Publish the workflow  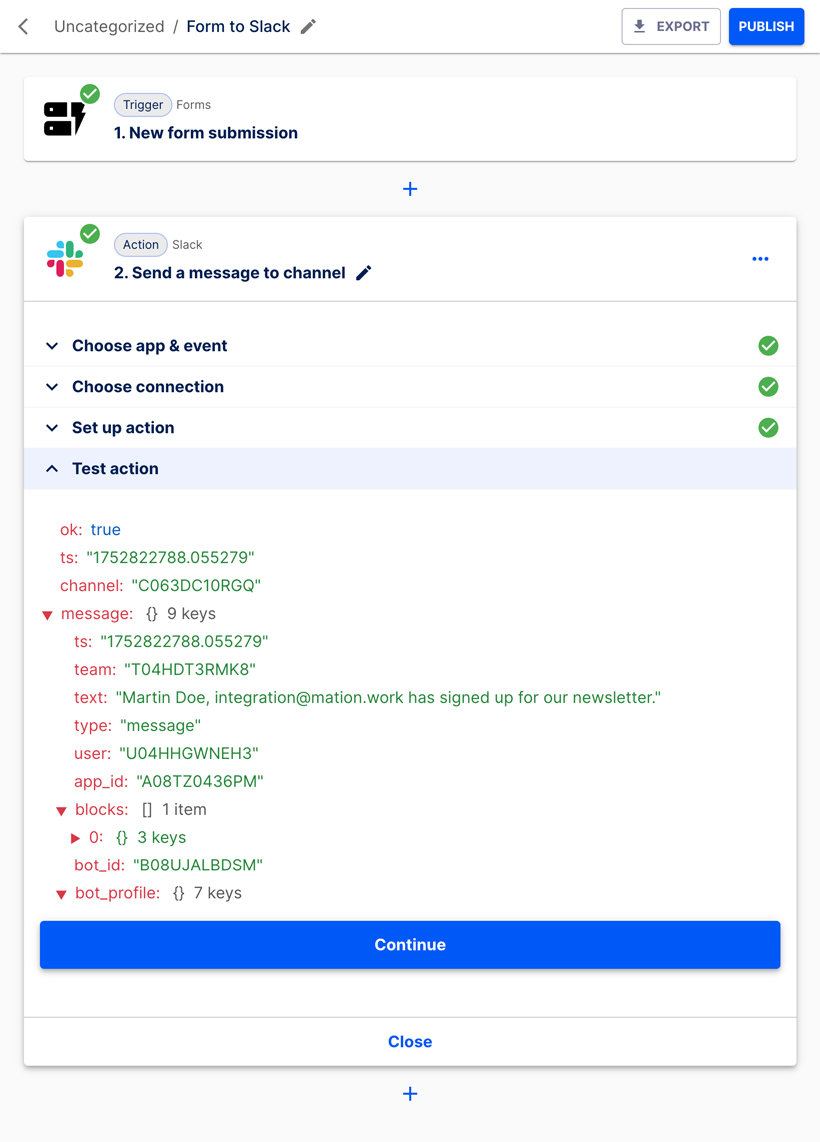(x=766, y=26)
